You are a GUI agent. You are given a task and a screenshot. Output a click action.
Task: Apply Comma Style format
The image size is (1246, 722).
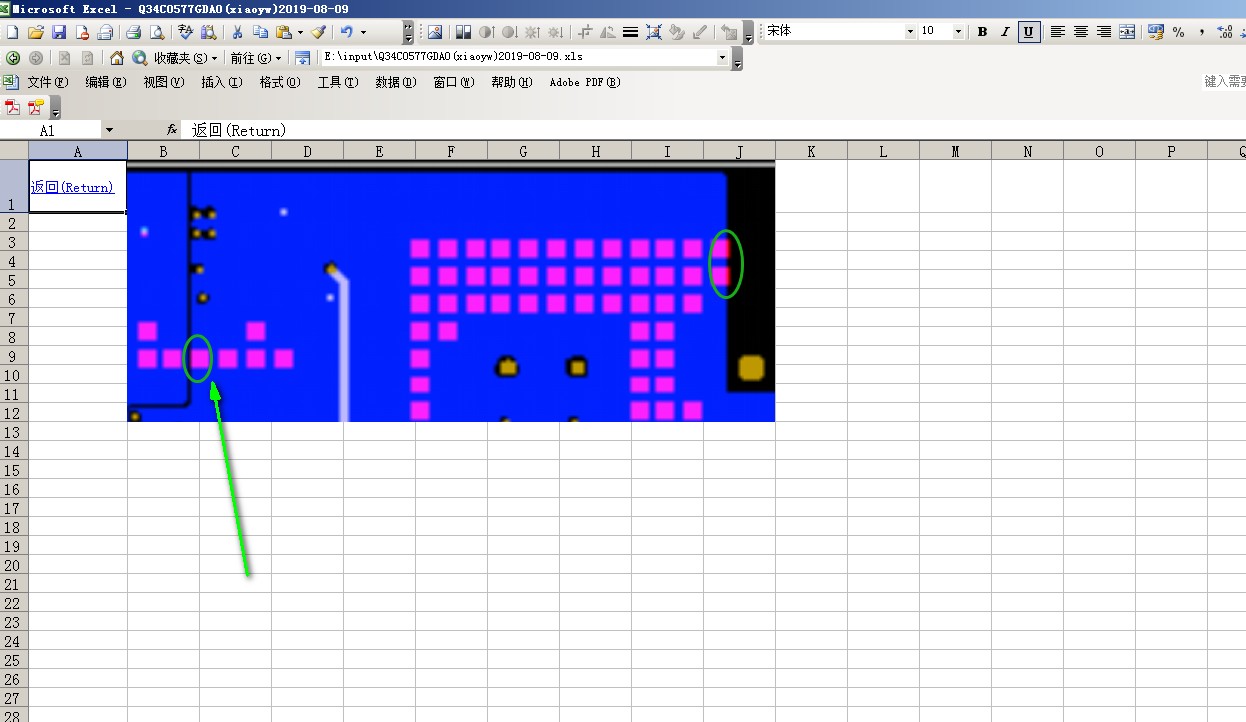pos(1201,32)
